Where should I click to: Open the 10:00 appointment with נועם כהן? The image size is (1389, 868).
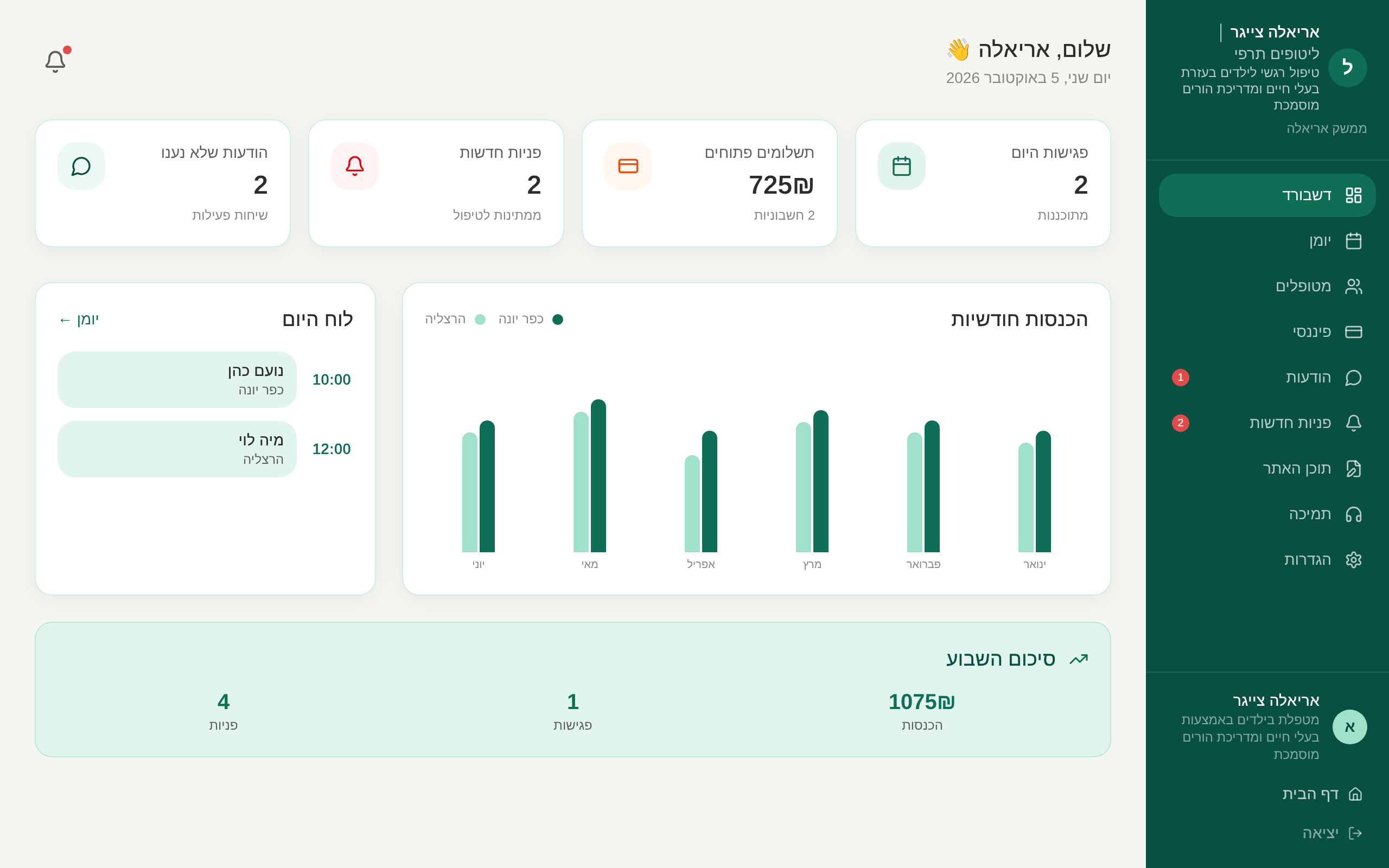[x=177, y=379]
